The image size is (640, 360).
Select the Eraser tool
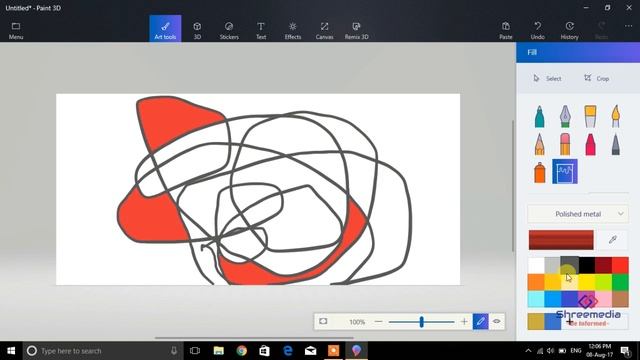(x=565, y=144)
